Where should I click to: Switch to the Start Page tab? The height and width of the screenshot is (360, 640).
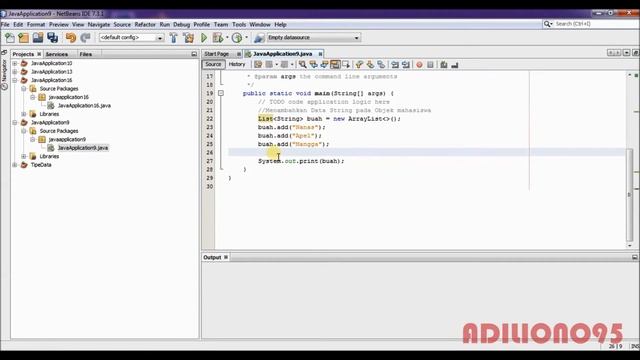pyautogui.click(x=216, y=54)
